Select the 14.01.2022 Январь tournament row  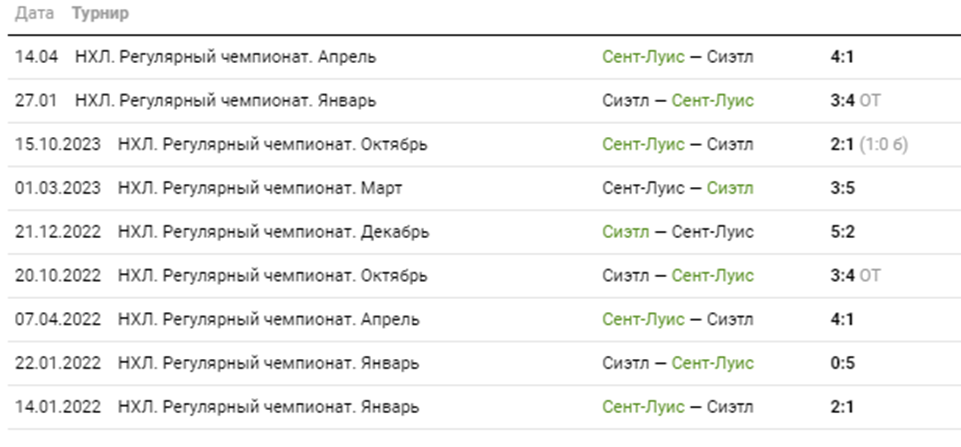[268, 407]
